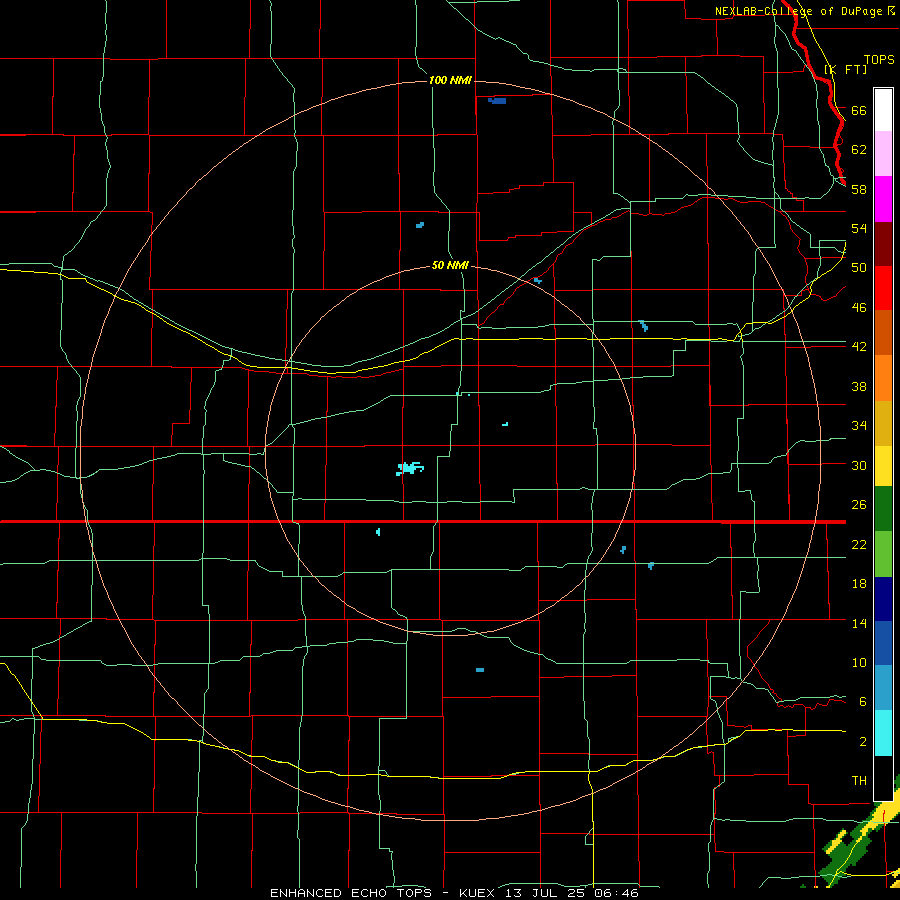Pick the bright yellow legend swatch

tap(883, 466)
